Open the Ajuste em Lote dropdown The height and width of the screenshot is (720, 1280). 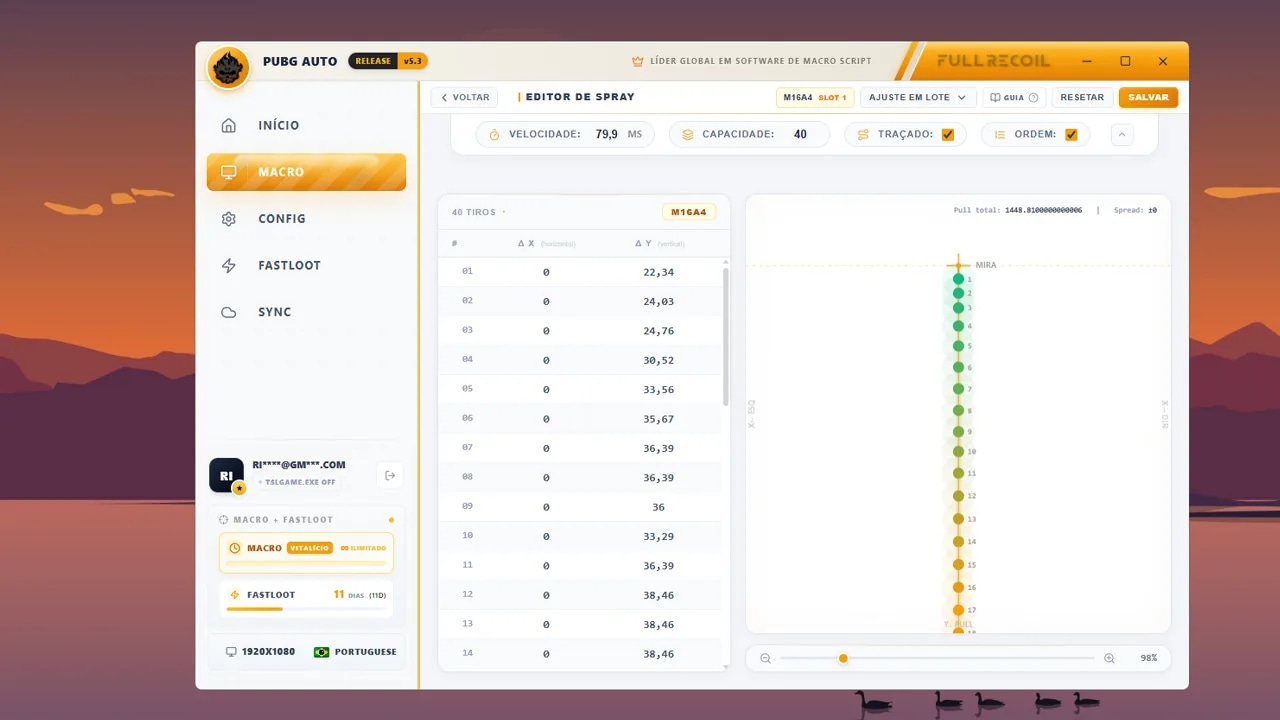918,98
